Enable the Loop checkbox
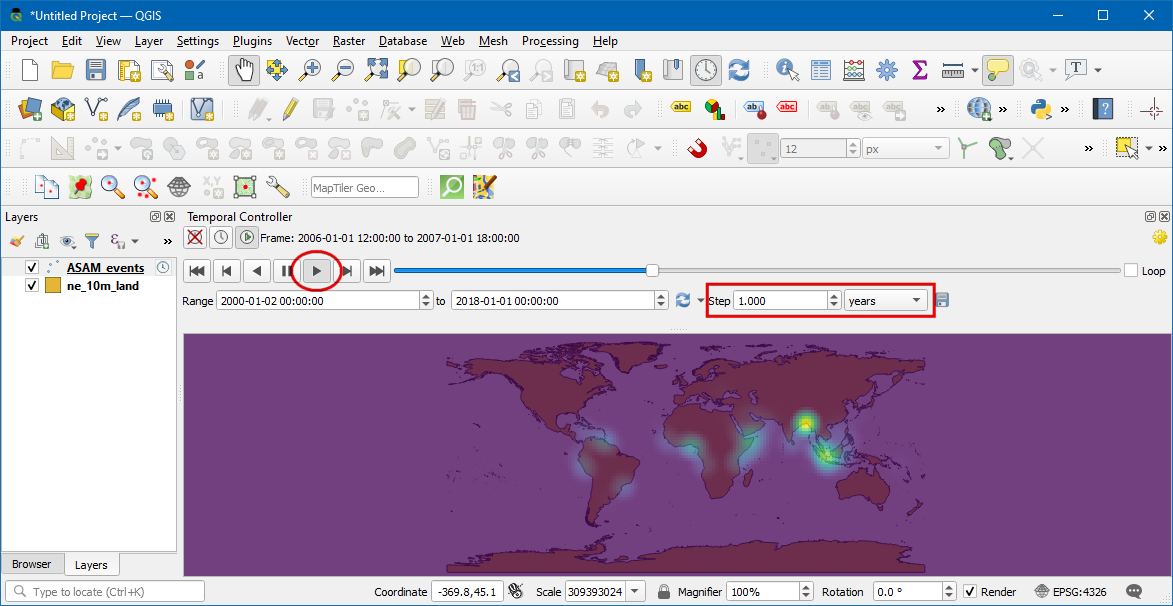1173x606 pixels. [1131, 271]
